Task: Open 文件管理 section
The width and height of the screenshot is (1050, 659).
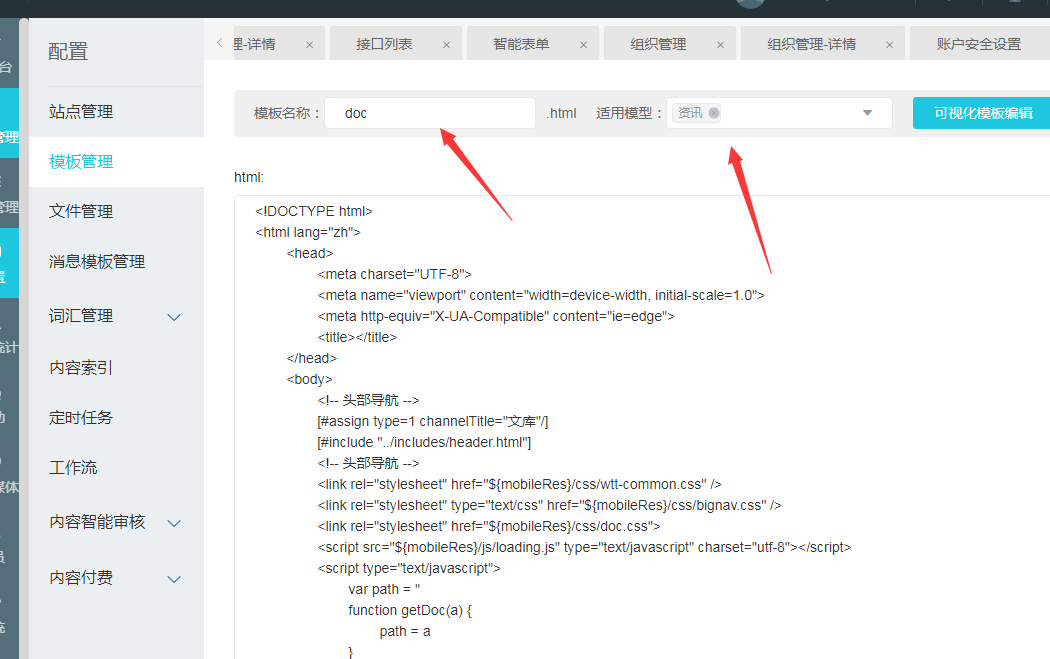Action: 81,211
